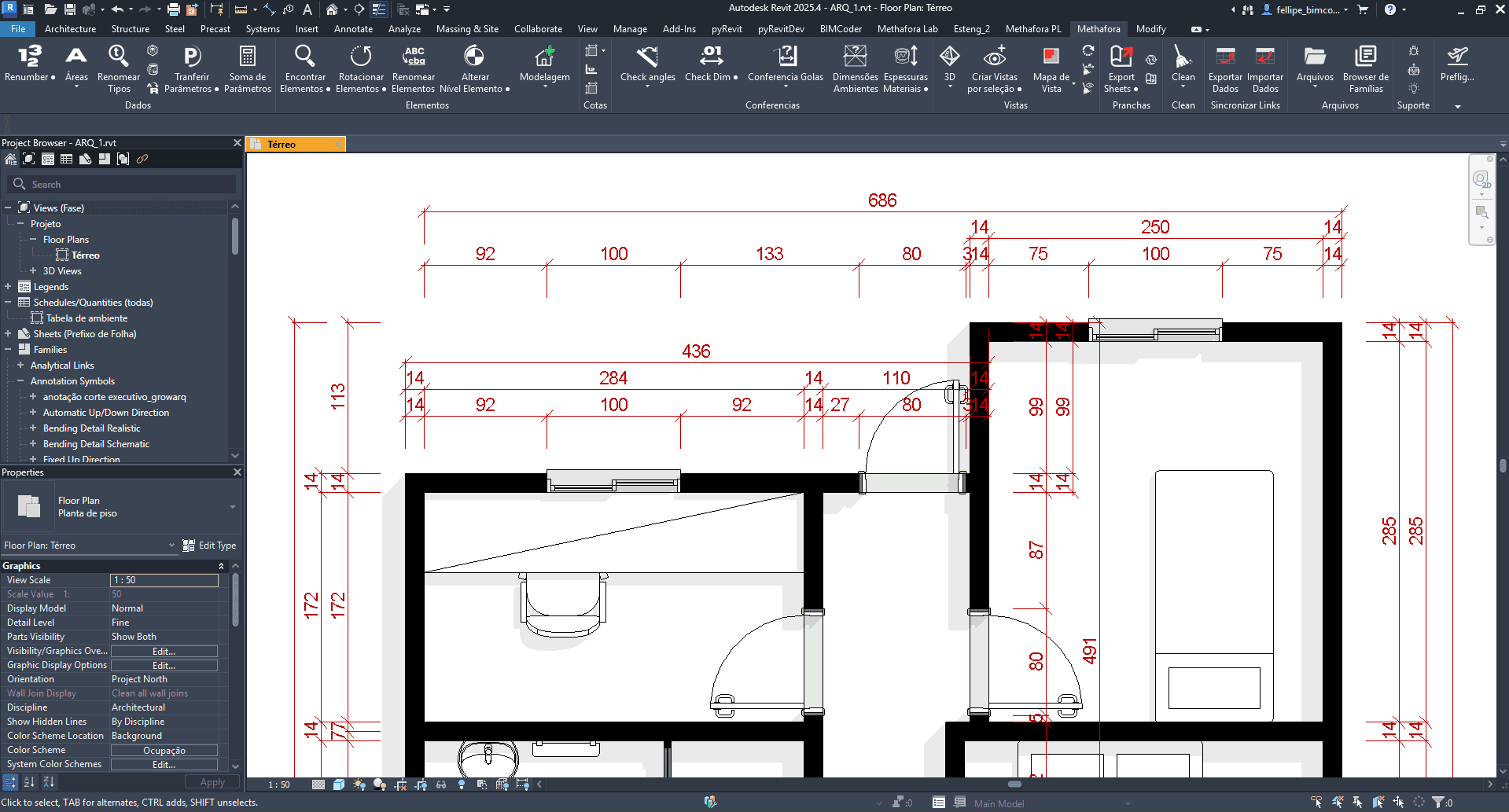Click Renomear Elementos ABC icon
The width and height of the screenshot is (1509, 812).
[x=414, y=57]
